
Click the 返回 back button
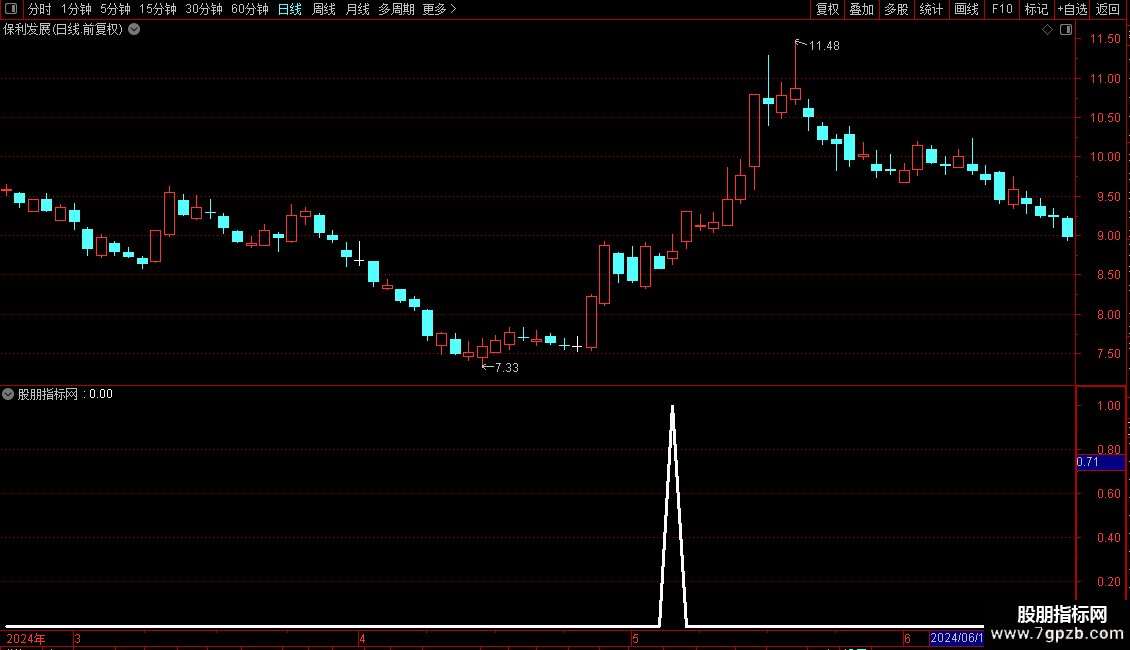(x=1108, y=9)
